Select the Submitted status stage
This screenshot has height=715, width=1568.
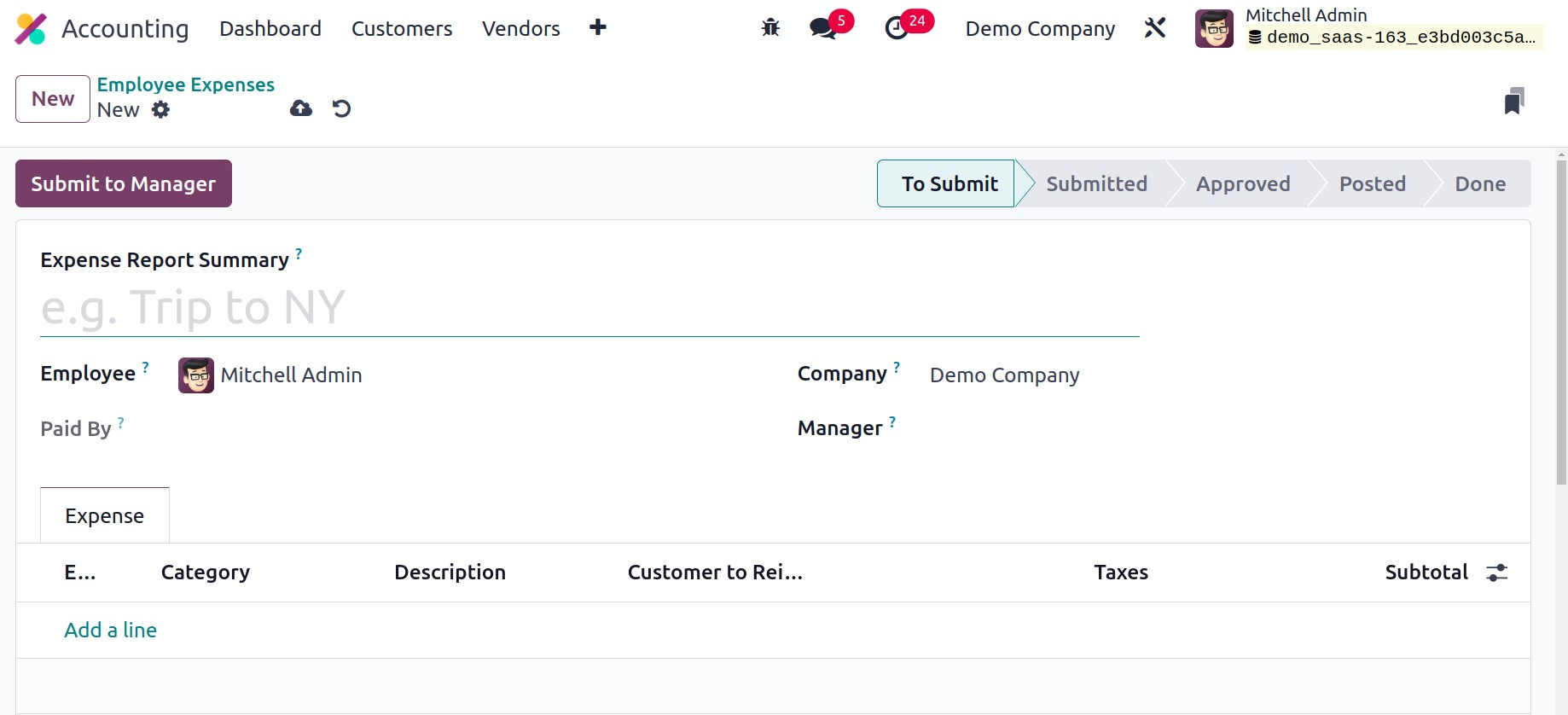click(x=1096, y=184)
